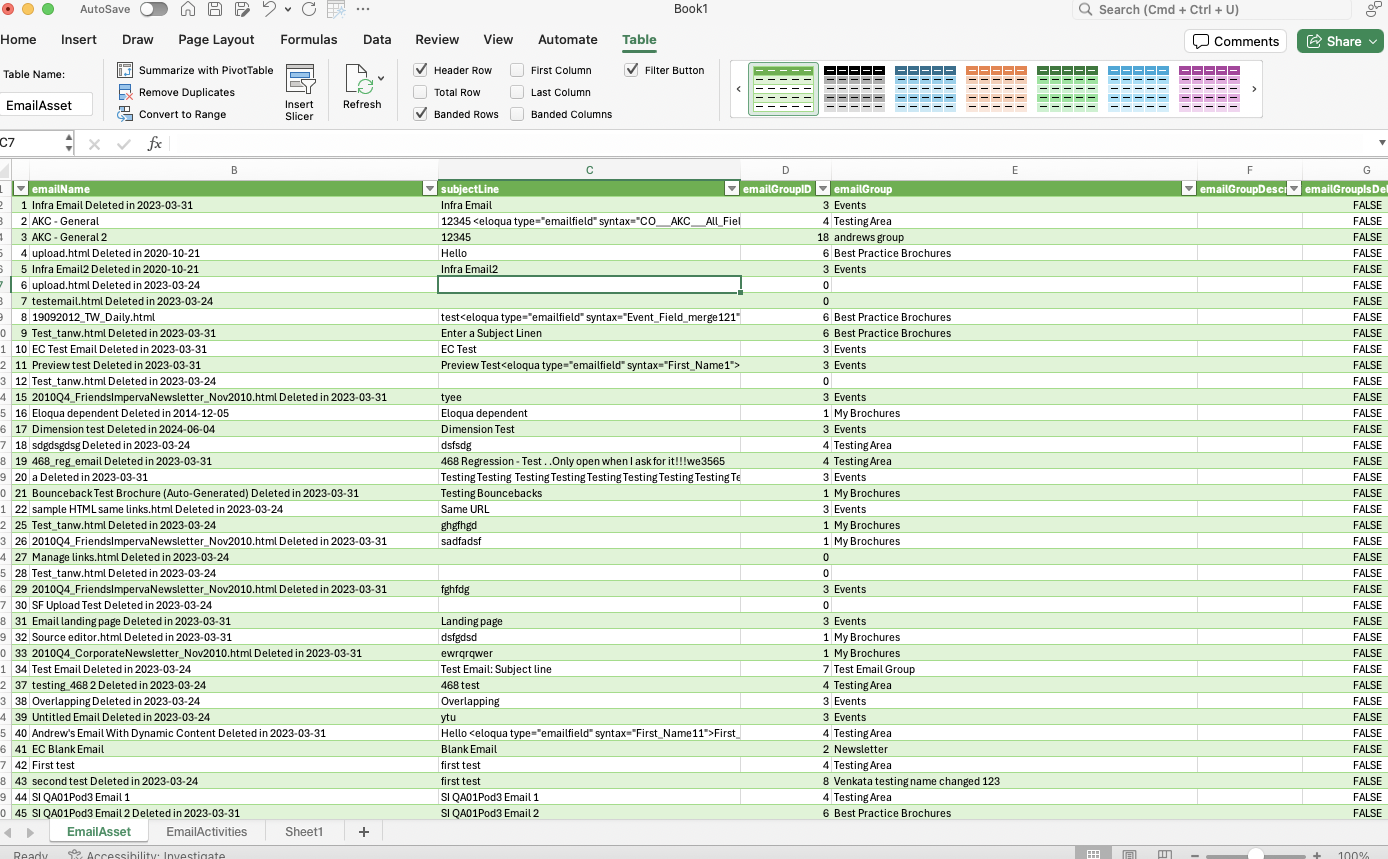
Task: Show previous table styles arrow
Action: click(x=738, y=89)
